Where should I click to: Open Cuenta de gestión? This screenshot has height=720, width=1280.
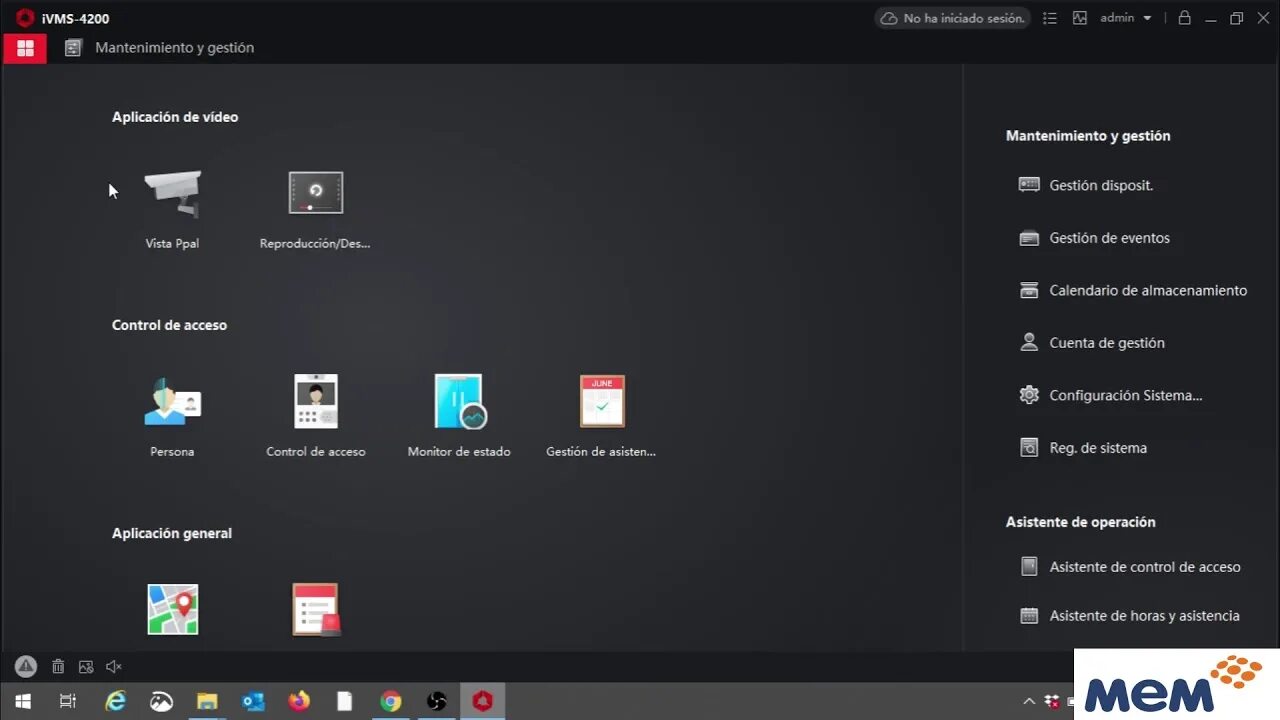point(1092,343)
